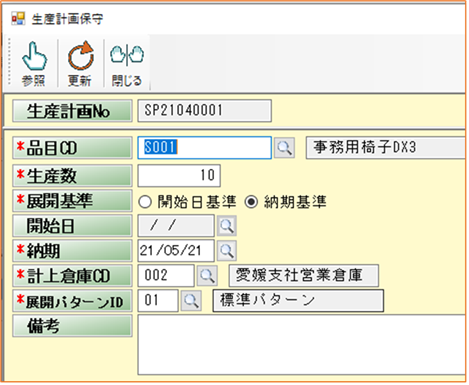Screen dimensions: 469x385
Task: Click the 品目CD label
Action: pos(72,148)
